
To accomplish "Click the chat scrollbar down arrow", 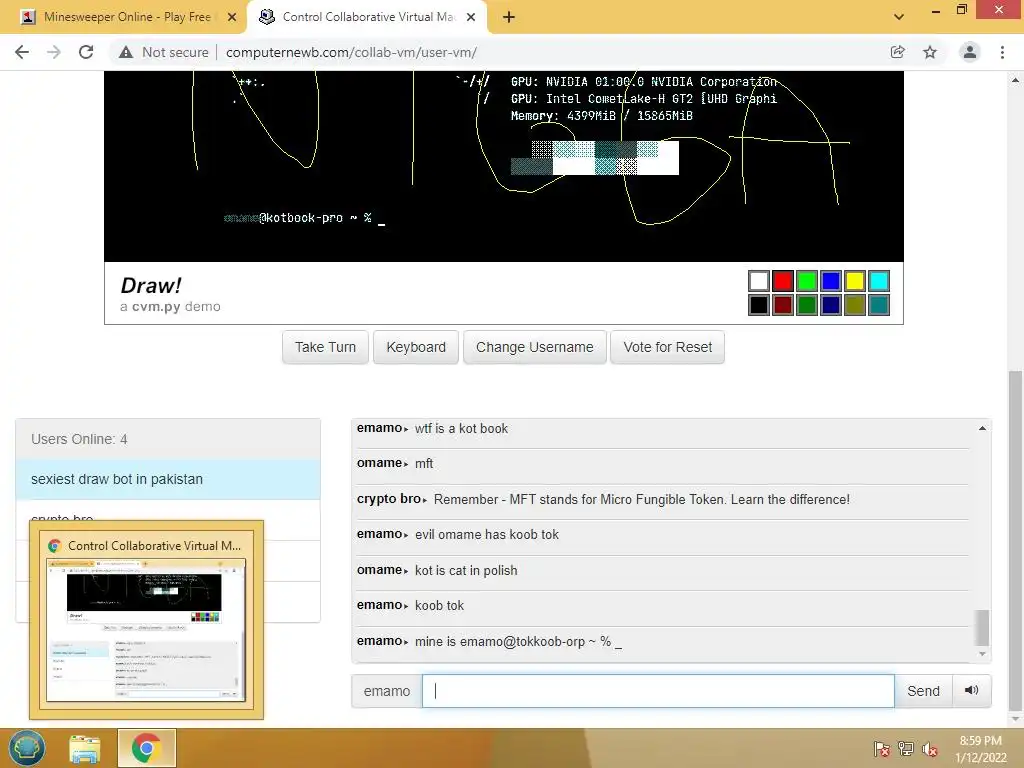I will click(x=982, y=654).
